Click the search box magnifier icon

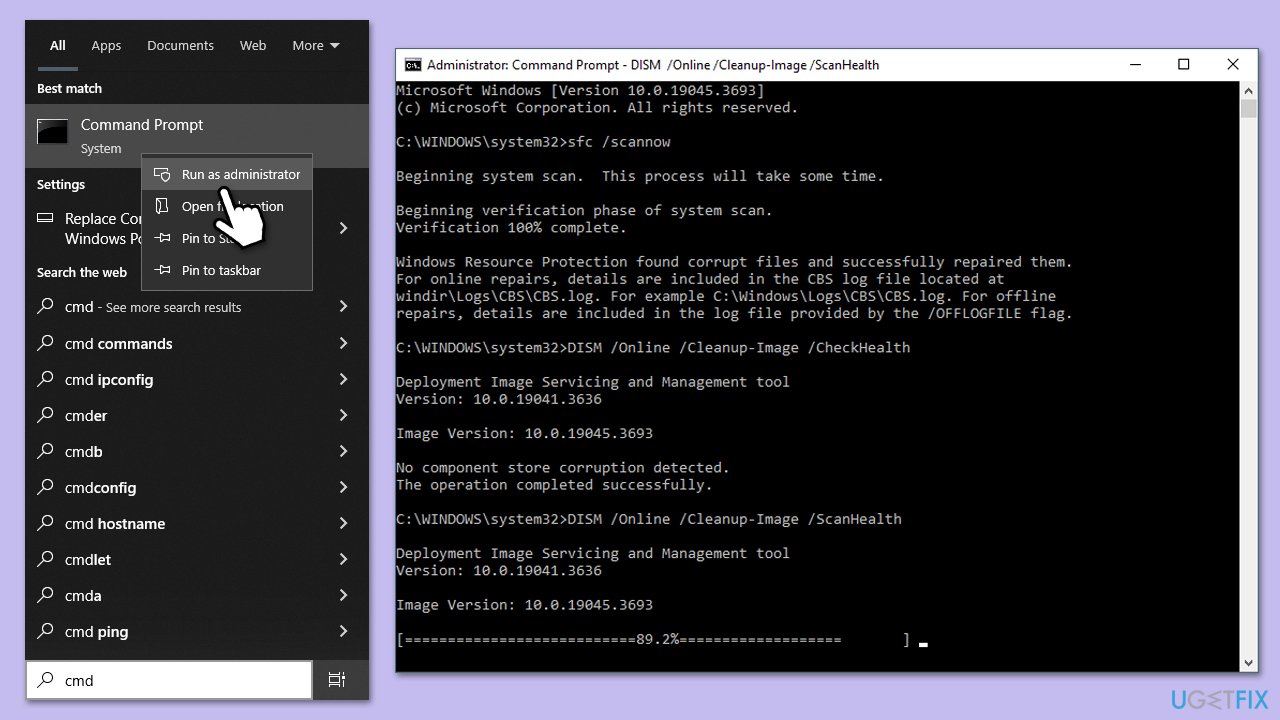pyautogui.click(x=46, y=680)
